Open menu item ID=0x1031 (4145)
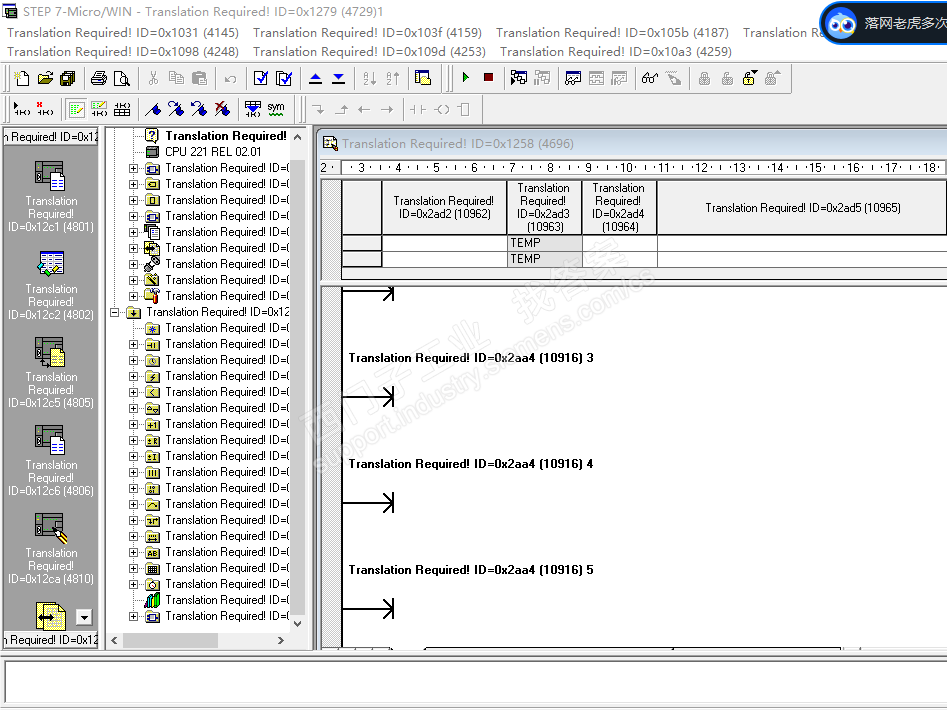Image resolution: width=947 pixels, height=710 pixels. pos(123,32)
